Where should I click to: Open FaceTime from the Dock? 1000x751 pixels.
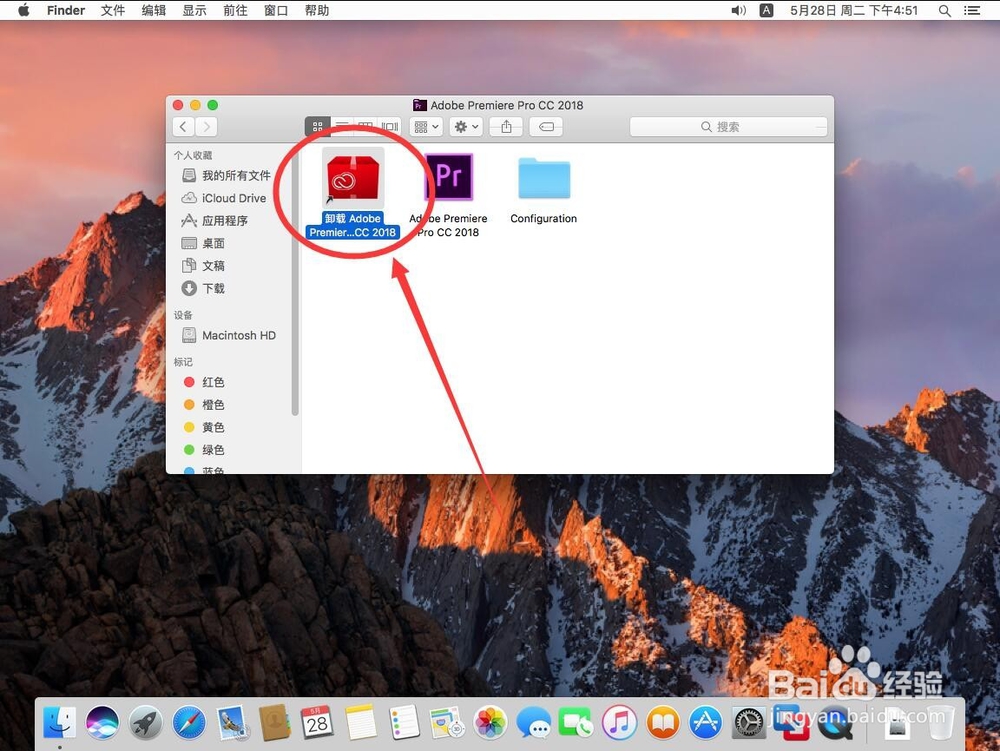(x=576, y=723)
